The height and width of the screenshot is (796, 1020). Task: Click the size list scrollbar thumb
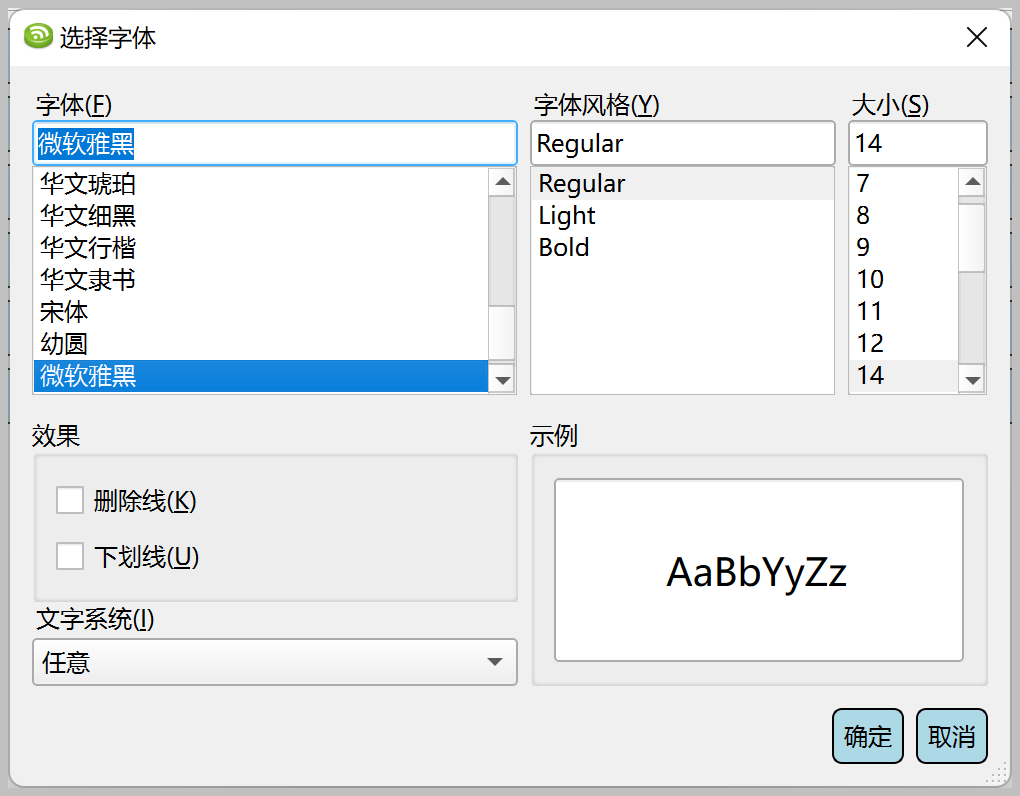(972, 236)
